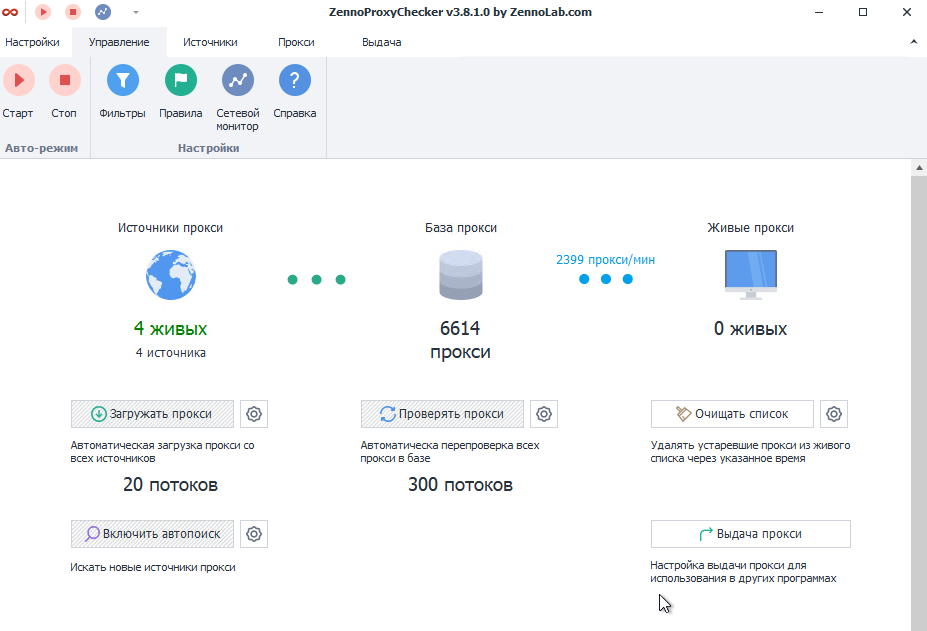Toggle the Включить автопоиск button
The height and width of the screenshot is (631, 927).
(x=153, y=534)
